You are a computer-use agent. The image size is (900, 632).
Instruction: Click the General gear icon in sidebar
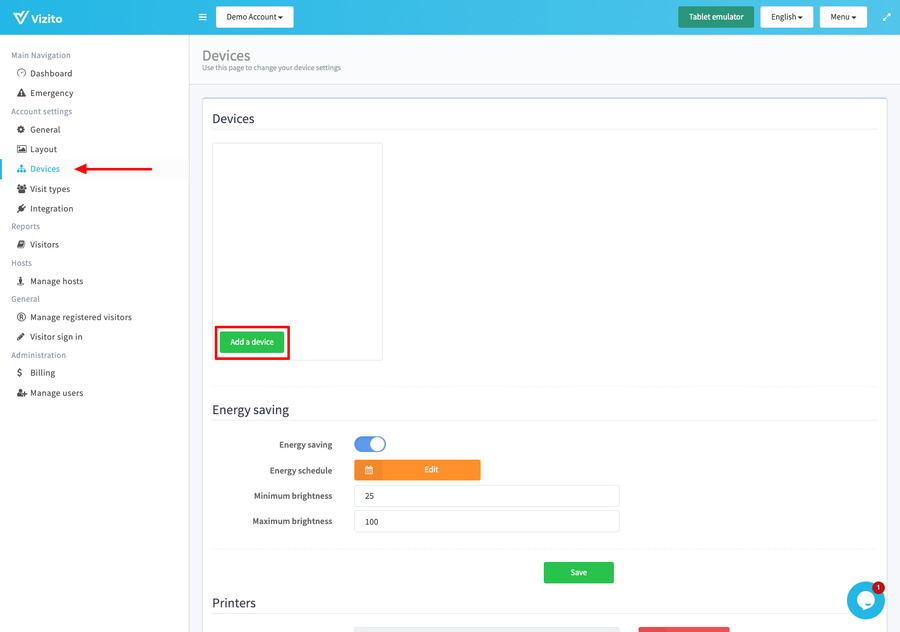(x=21, y=130)
